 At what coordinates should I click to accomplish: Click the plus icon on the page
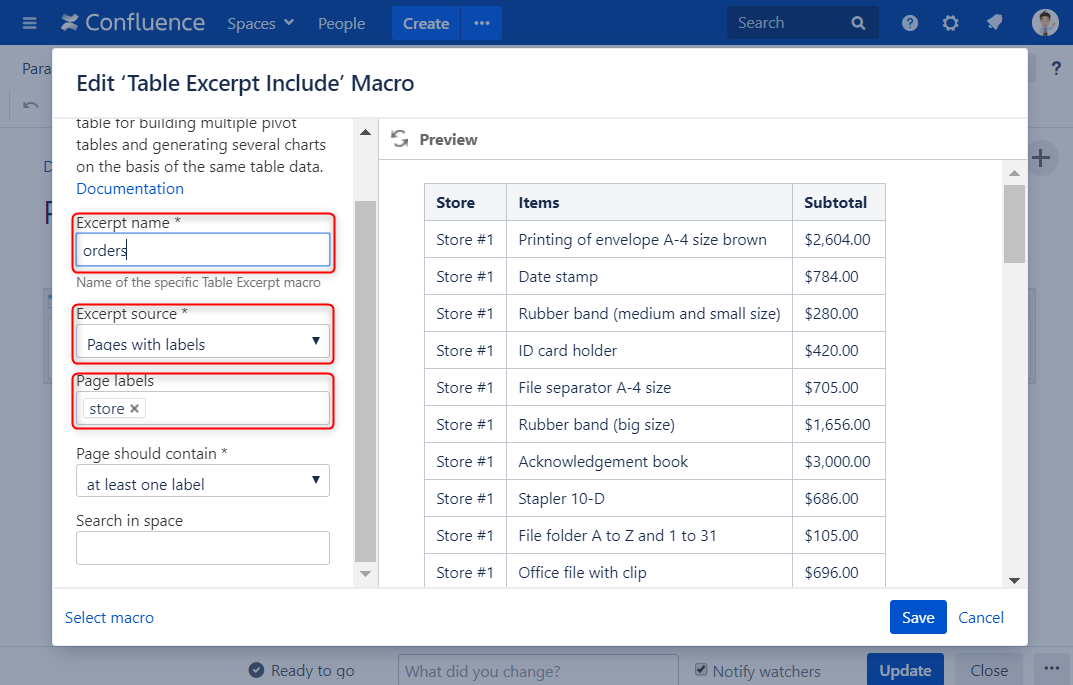pos(1040,158)
